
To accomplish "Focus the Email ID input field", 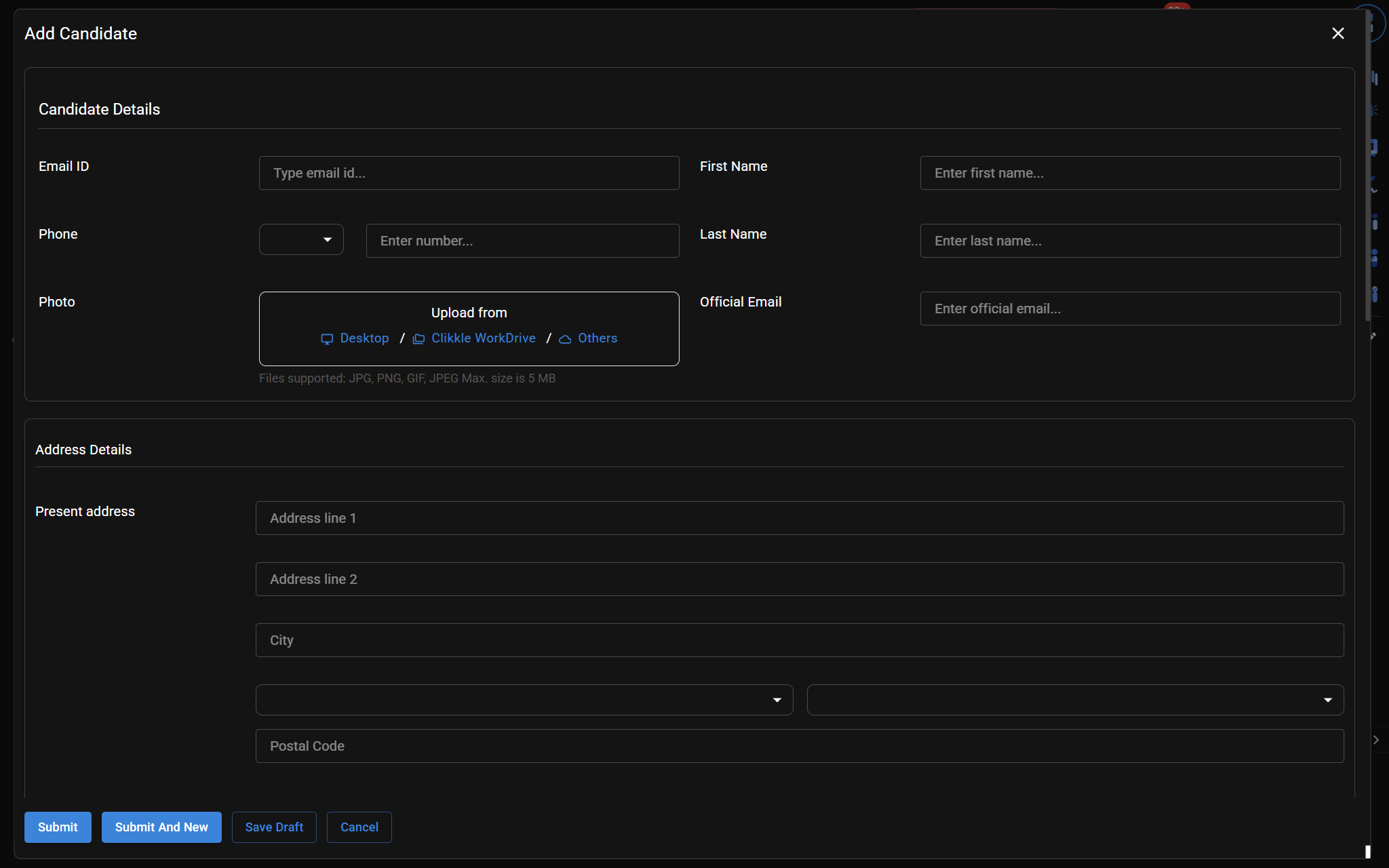I will click(469, 173).
